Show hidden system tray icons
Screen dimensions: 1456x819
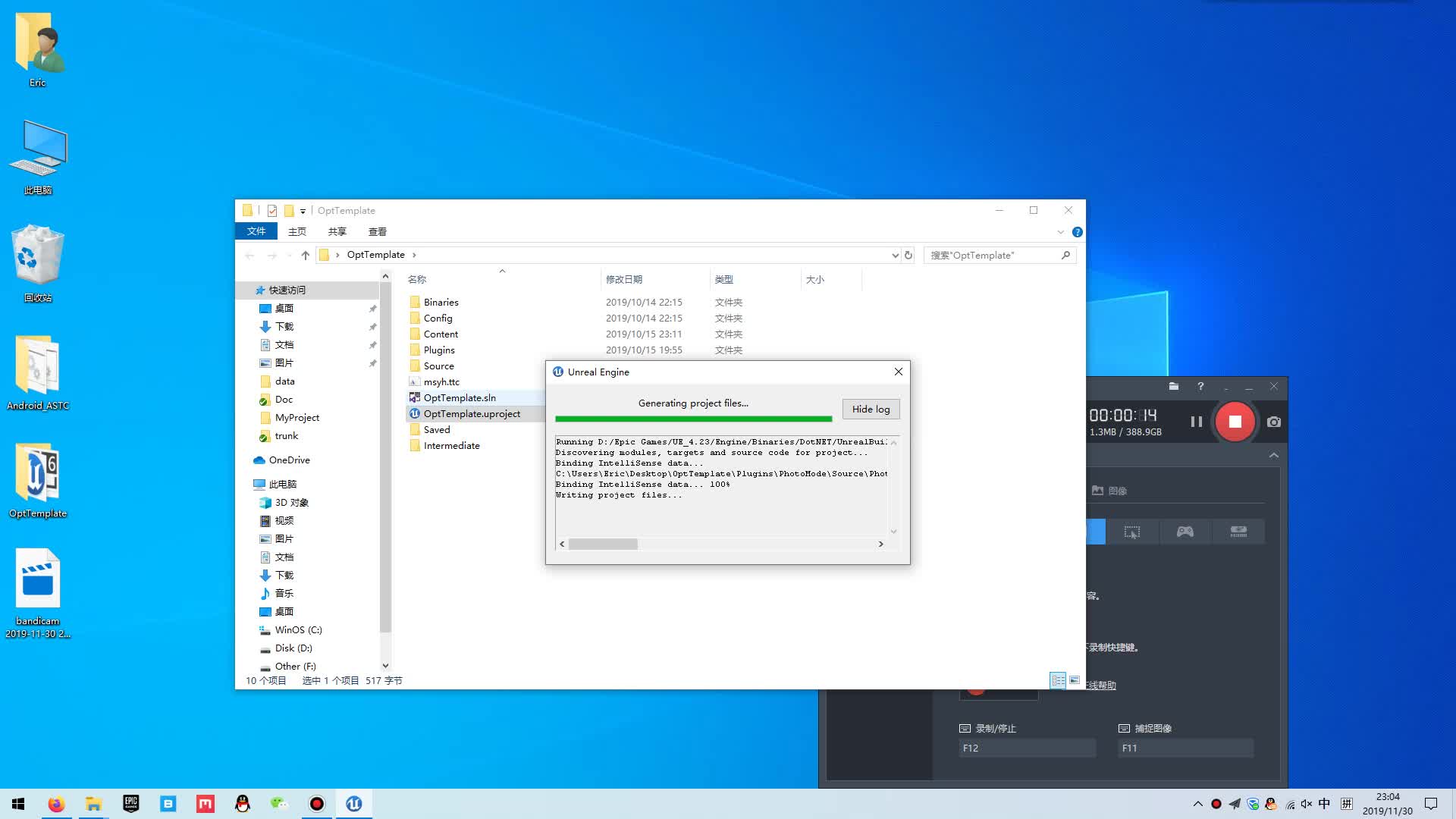(x=1197, y=804)
